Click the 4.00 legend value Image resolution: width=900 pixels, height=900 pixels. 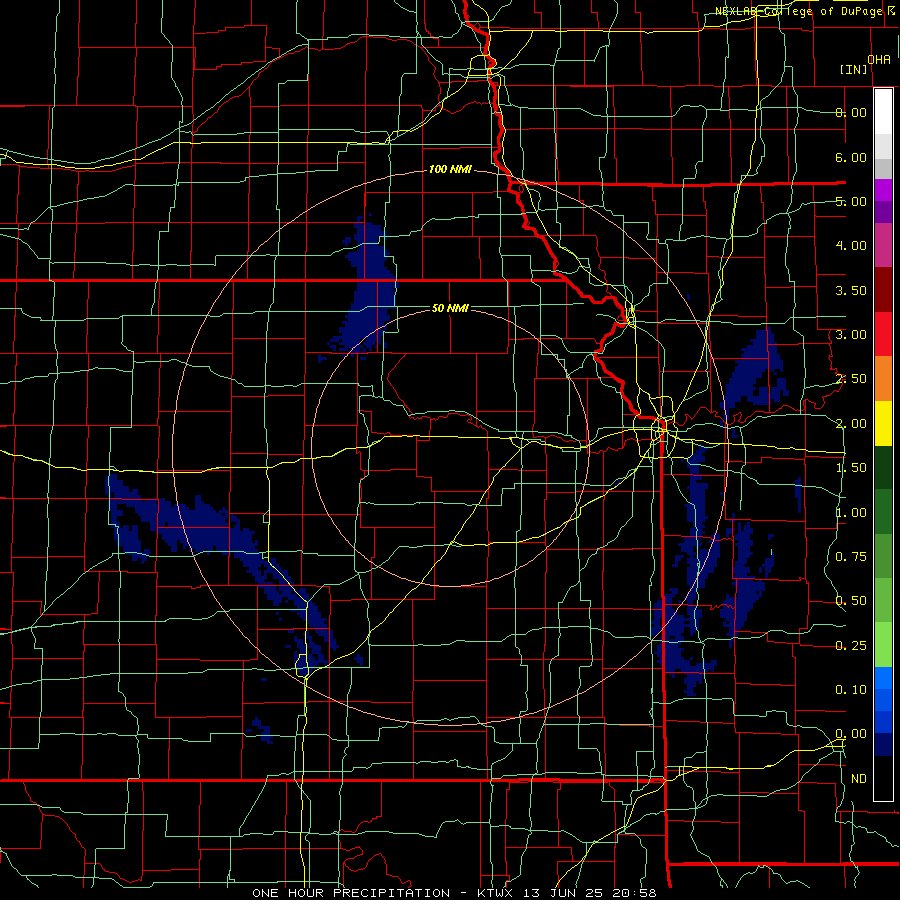pyautogui.click(x=851, y=246)
